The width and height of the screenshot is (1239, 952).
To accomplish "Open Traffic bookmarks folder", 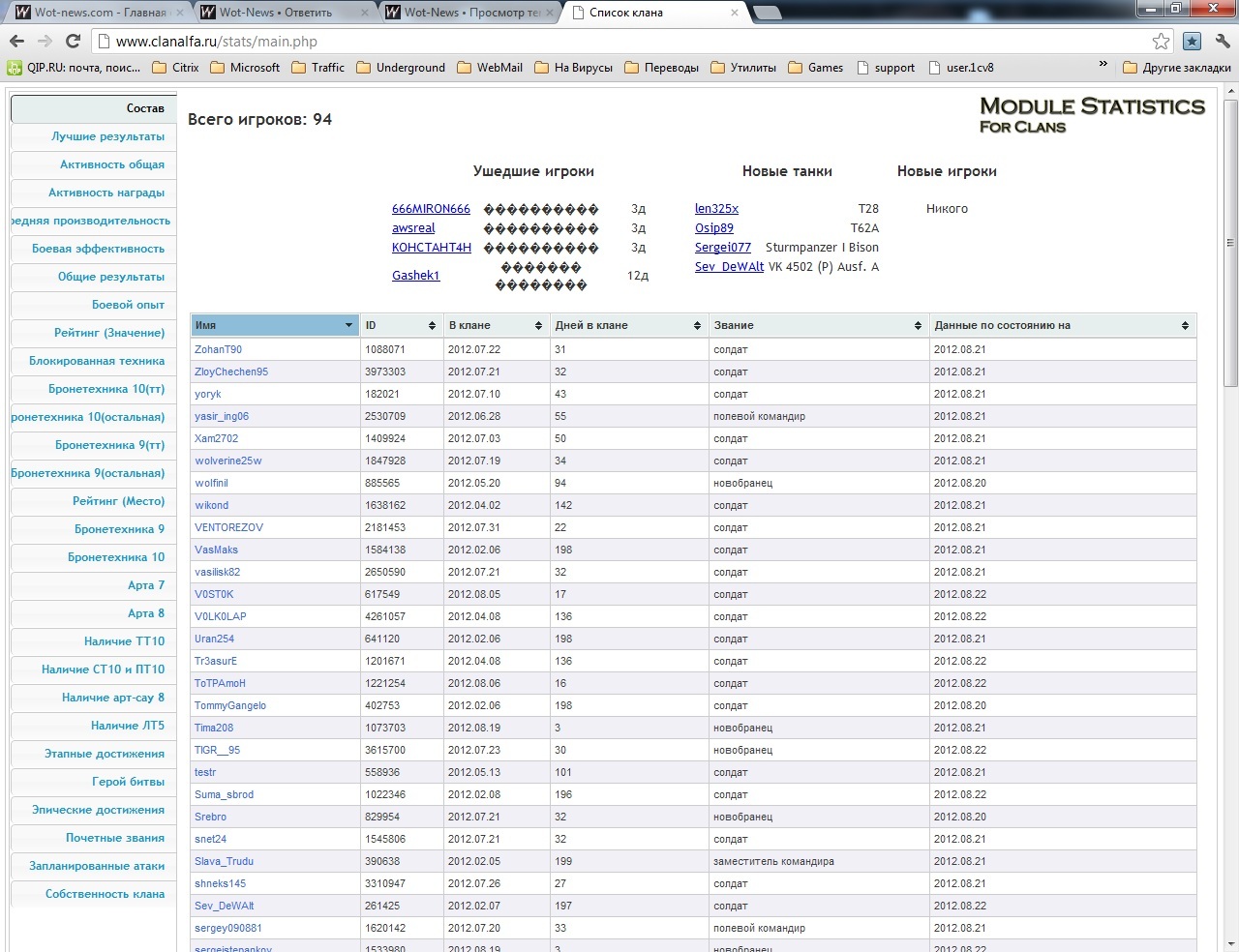I will click(317, 68).
